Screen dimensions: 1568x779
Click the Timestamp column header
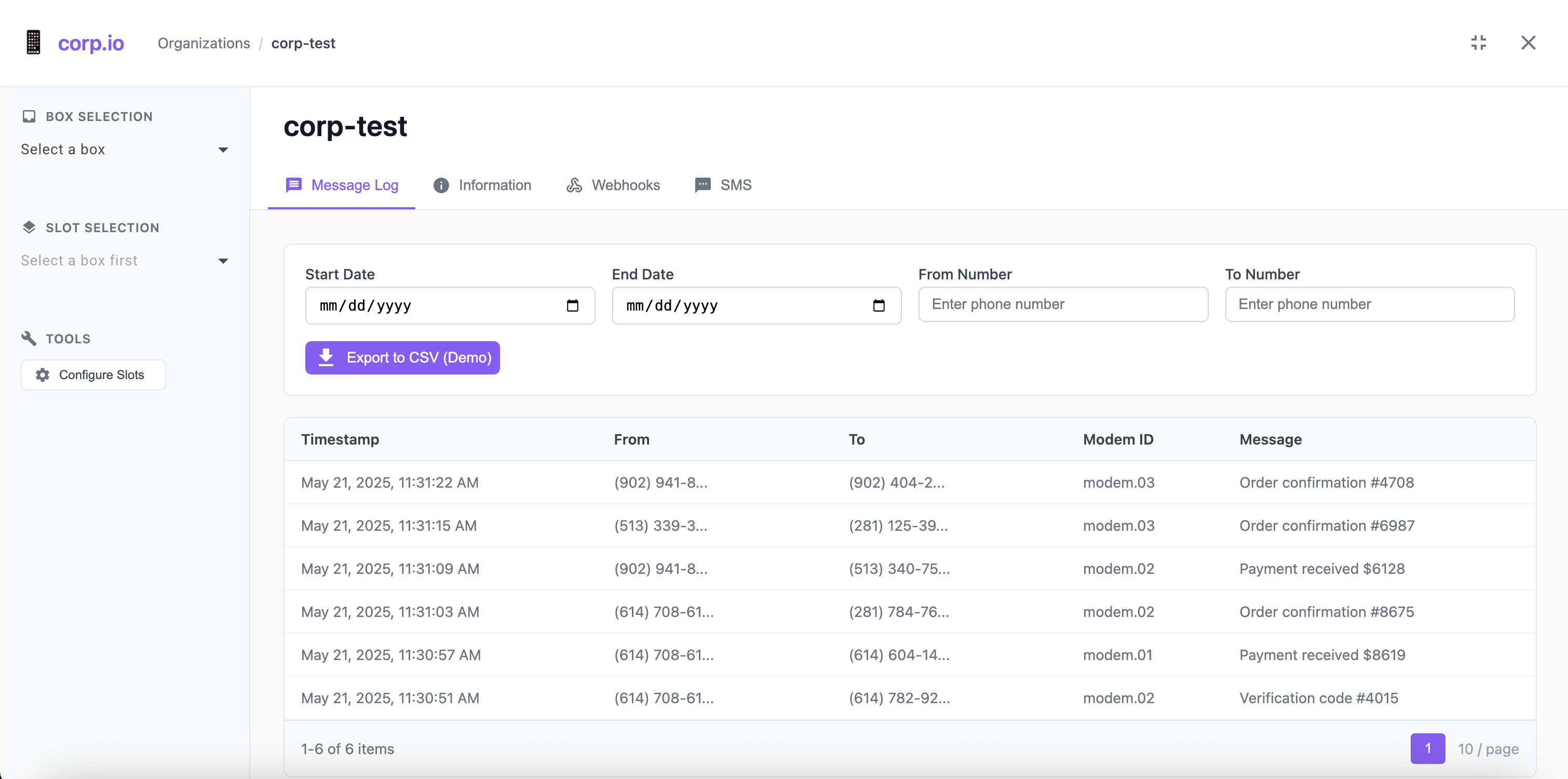(340, 439)
